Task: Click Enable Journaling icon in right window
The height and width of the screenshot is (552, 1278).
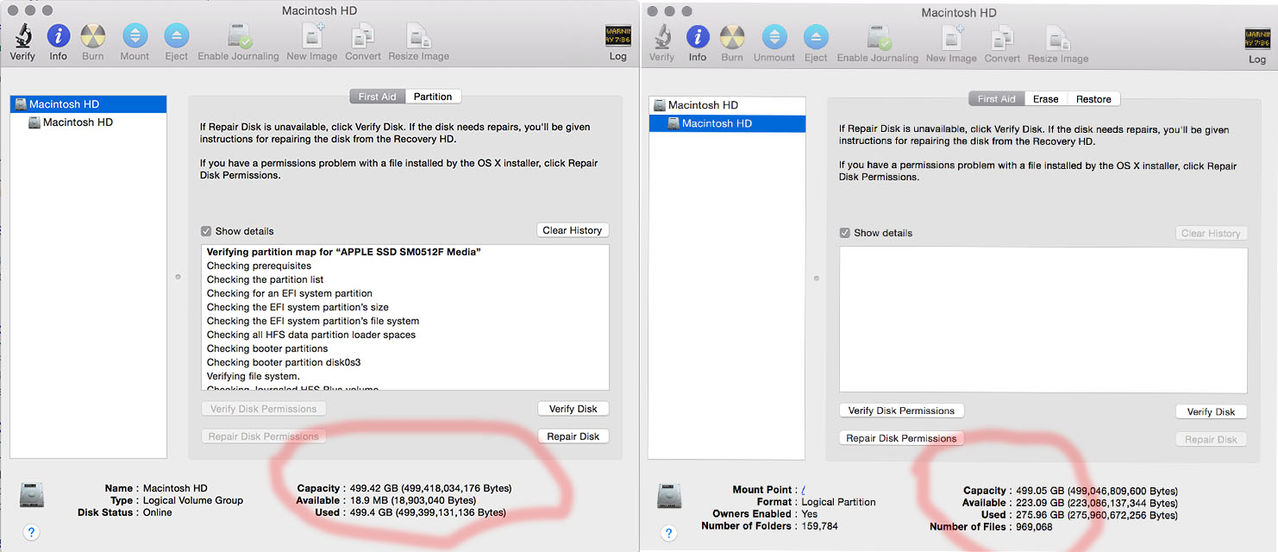Action: click(x=878, y=37)
